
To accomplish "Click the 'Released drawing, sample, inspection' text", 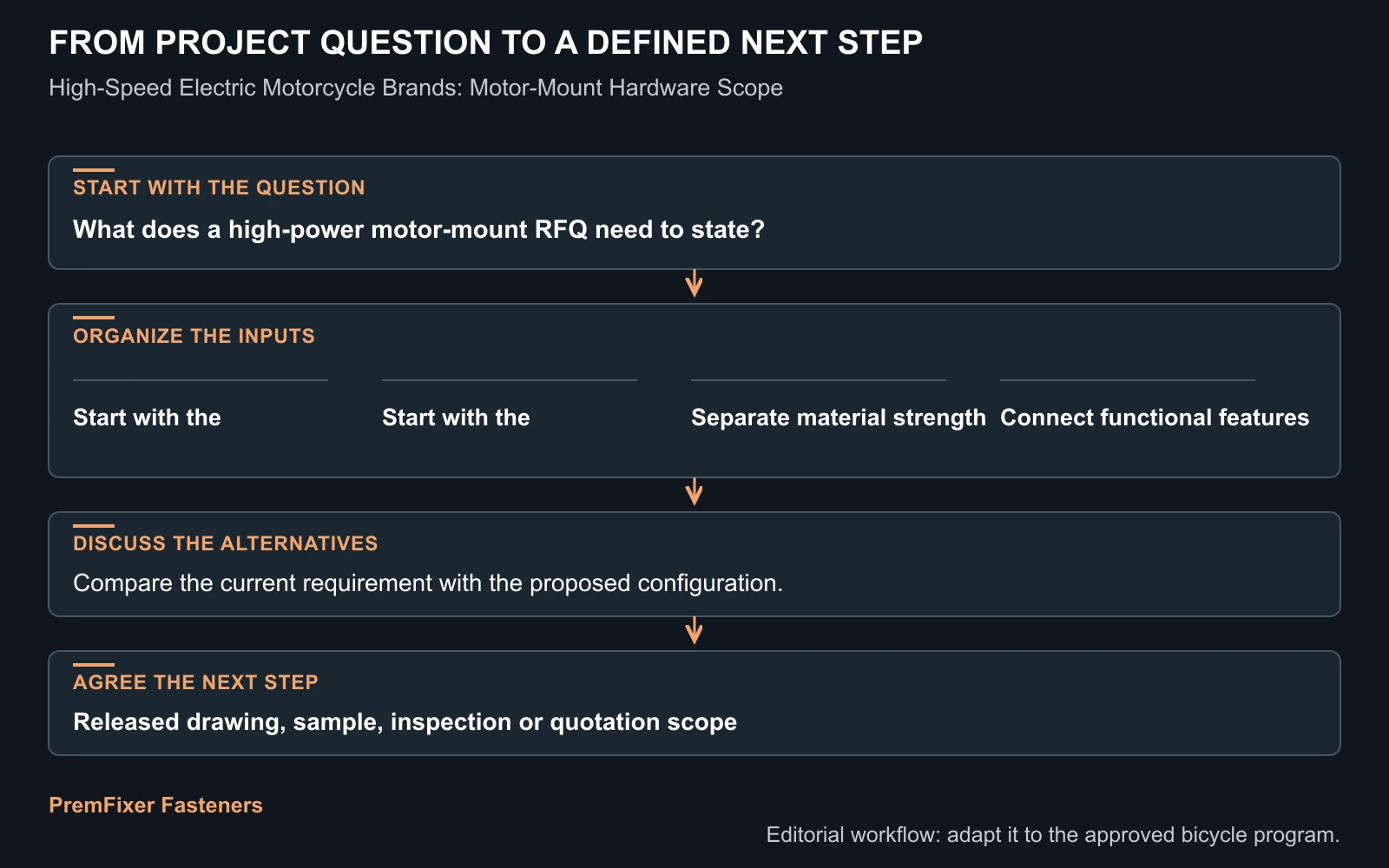I will point(405,721).
